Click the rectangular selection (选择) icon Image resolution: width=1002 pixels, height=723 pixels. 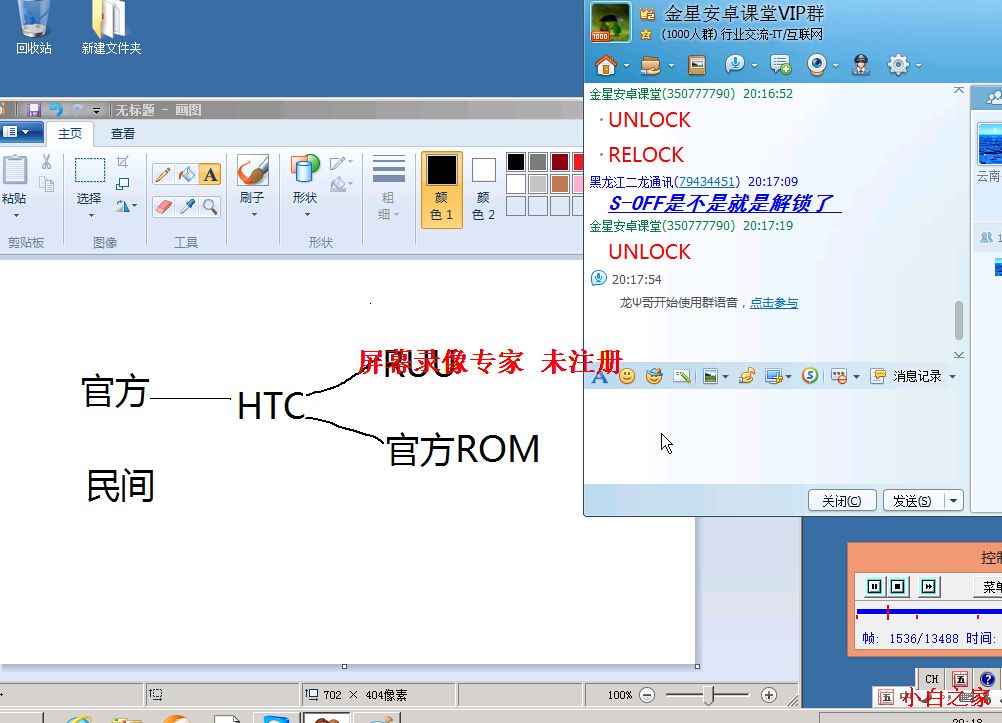click(89, 171)
